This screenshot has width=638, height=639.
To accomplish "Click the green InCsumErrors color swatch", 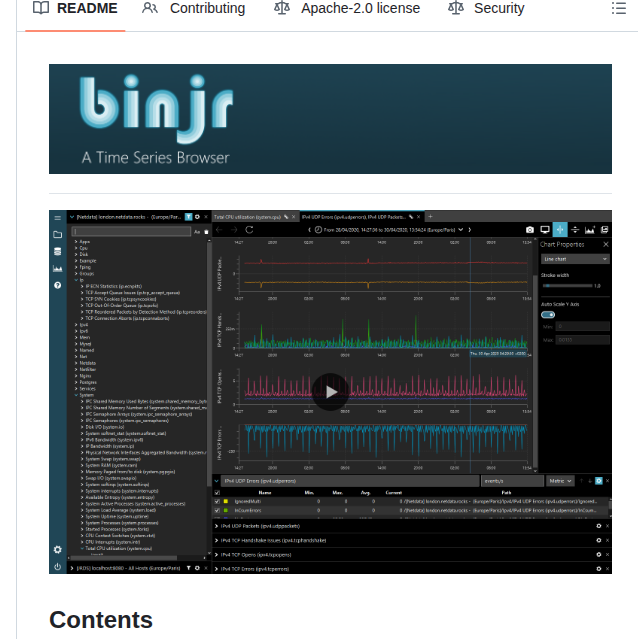I will (x=226, y=511).
